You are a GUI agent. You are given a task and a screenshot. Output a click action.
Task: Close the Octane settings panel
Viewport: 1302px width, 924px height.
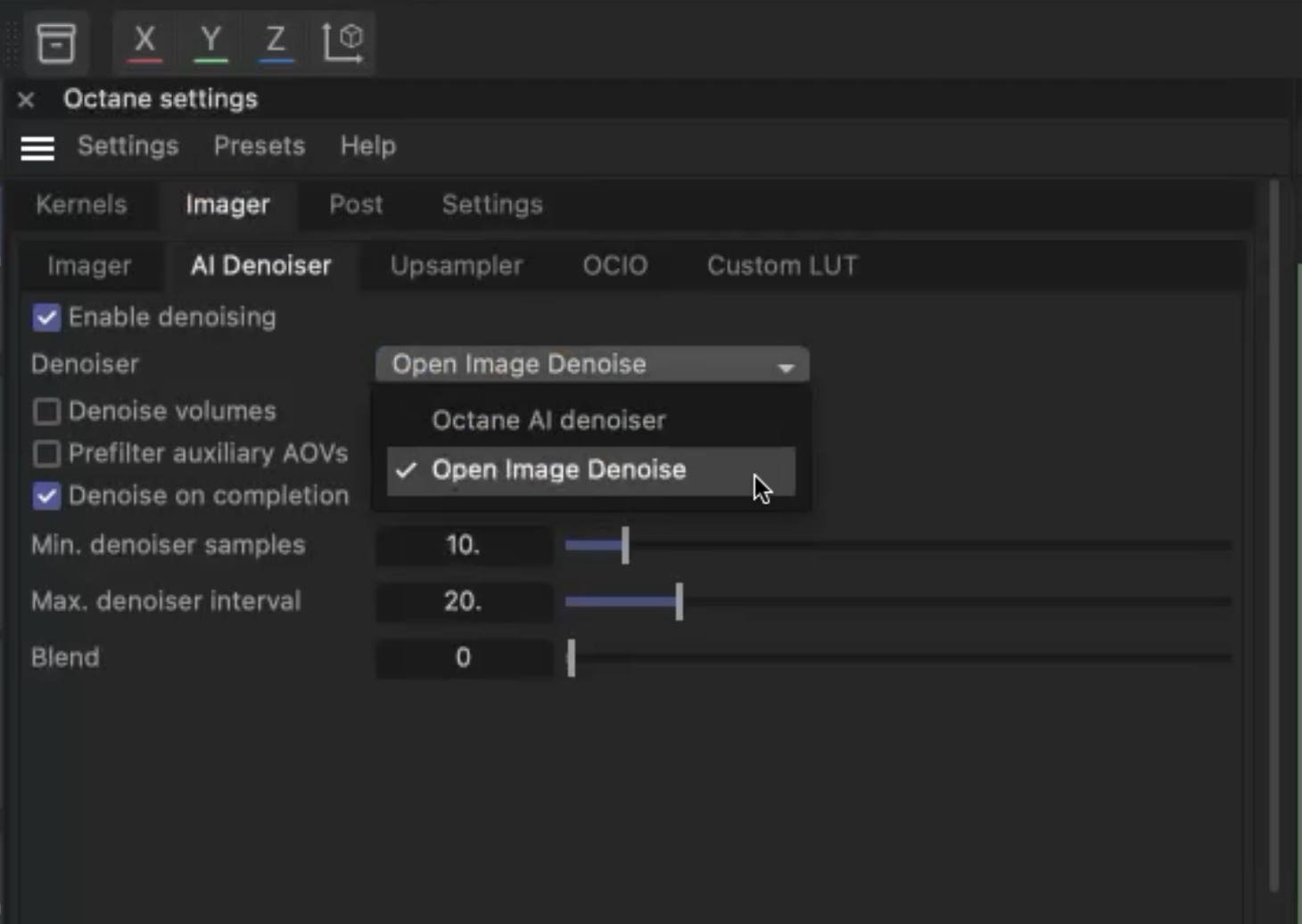(26, 100)
